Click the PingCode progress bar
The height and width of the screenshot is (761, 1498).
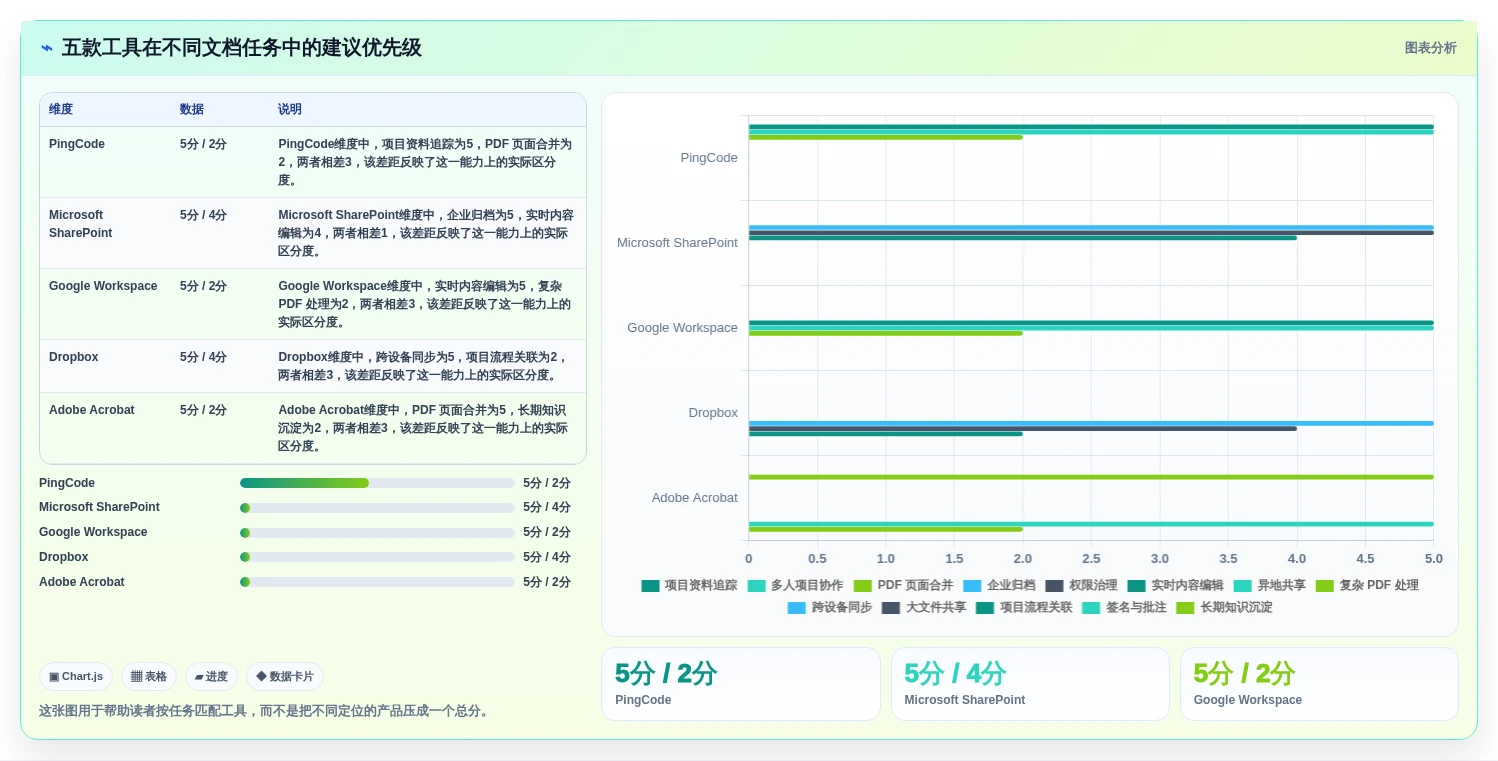coord(377,483)
